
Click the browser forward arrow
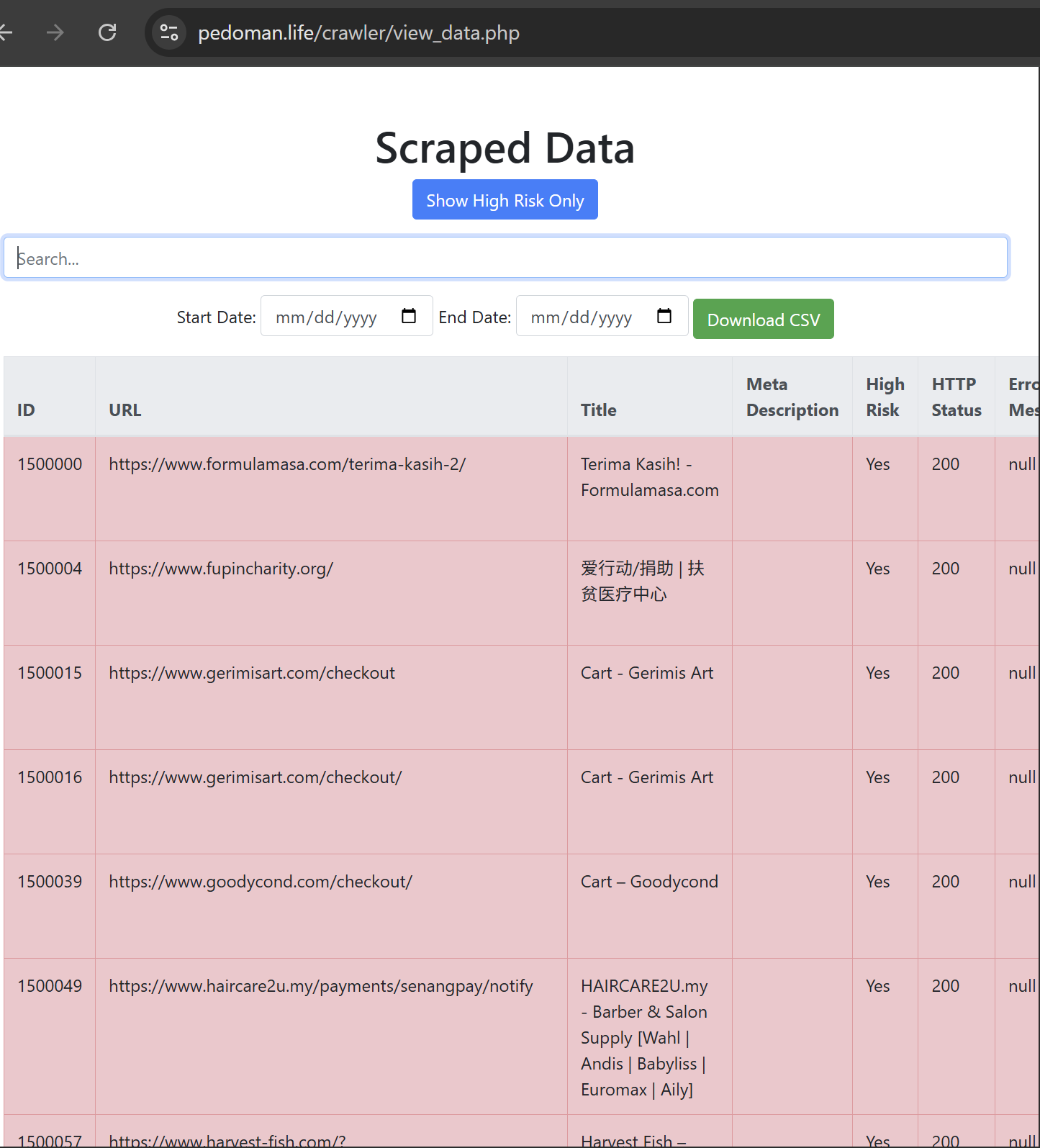[x=55, y=32]
